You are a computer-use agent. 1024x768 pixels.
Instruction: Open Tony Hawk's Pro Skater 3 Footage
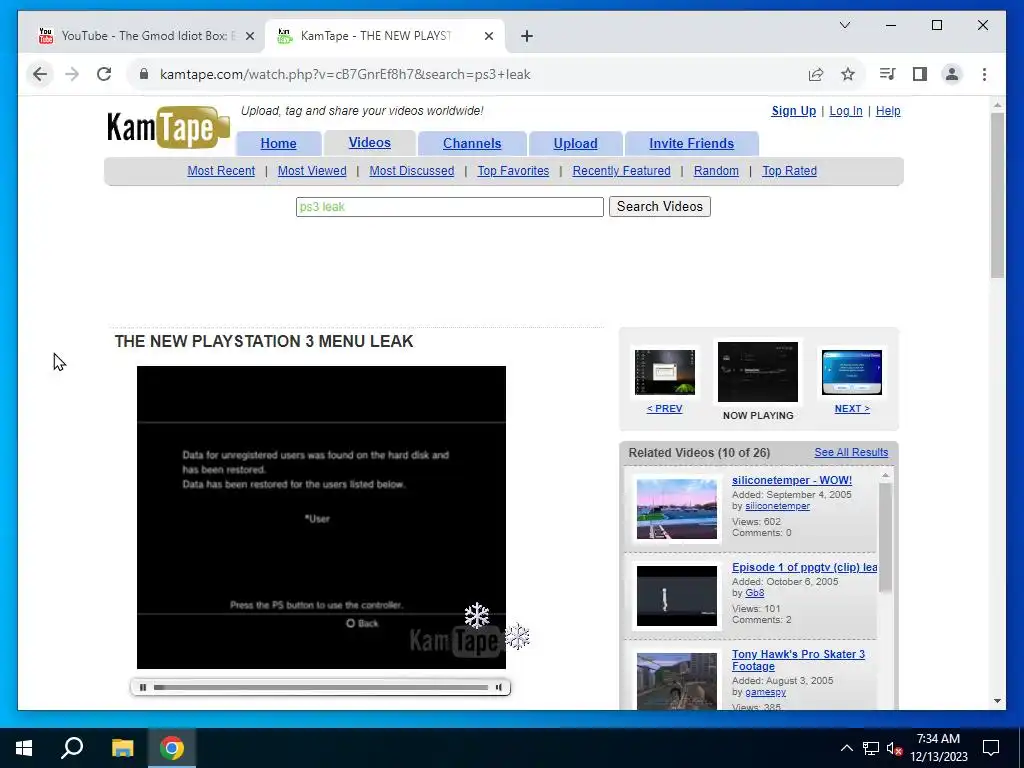click(798, 660)
